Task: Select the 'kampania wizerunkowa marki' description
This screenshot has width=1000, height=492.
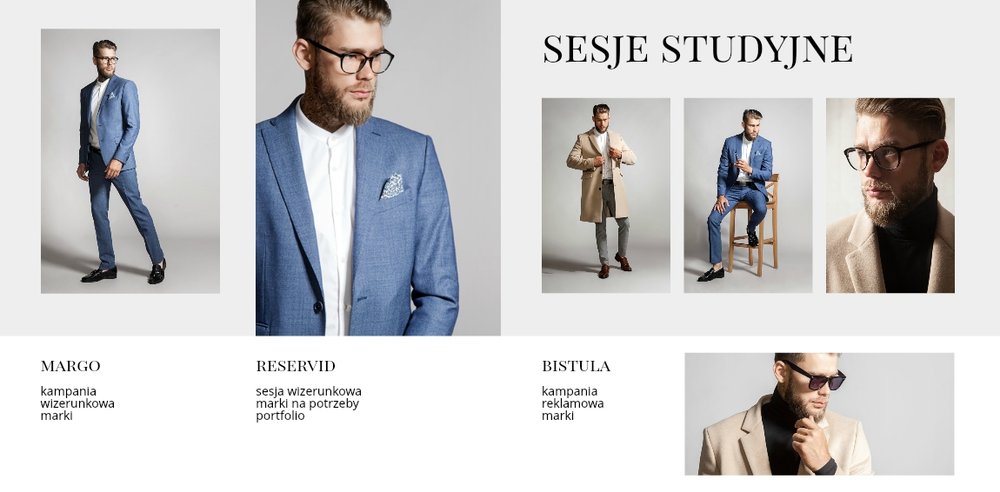Action: pos(77,403)
